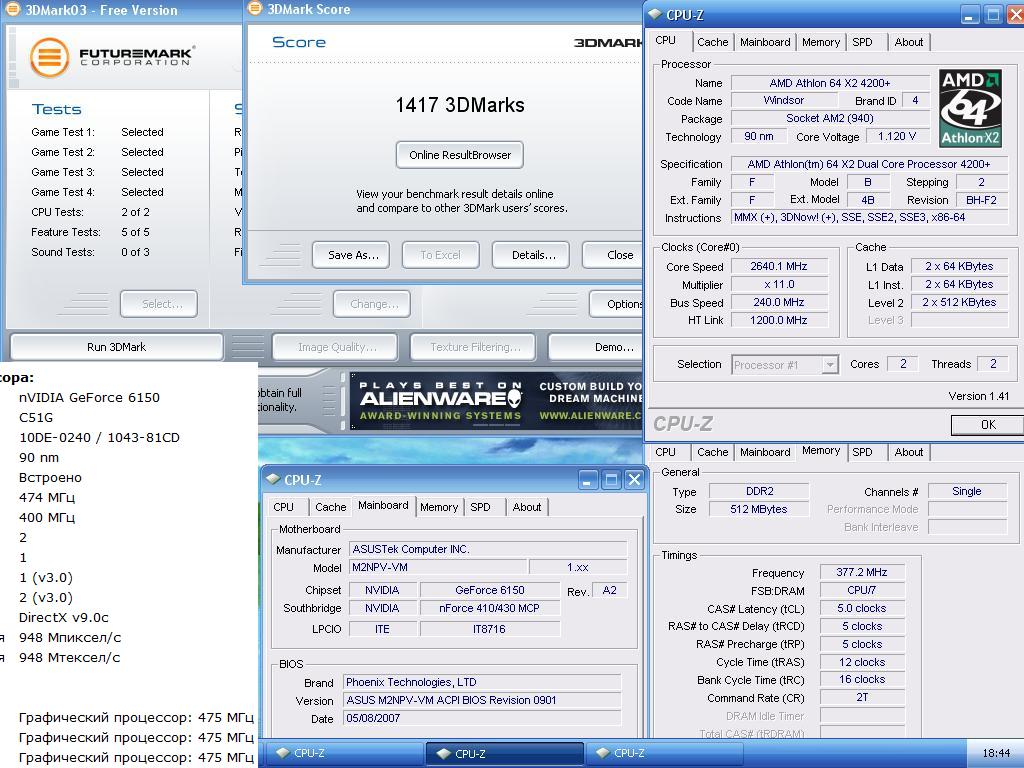The width and height of the screenshot is (1024, 768).
Task: Click the Windsor code name value
Action: pyautogui.click(x=784, y=101)
